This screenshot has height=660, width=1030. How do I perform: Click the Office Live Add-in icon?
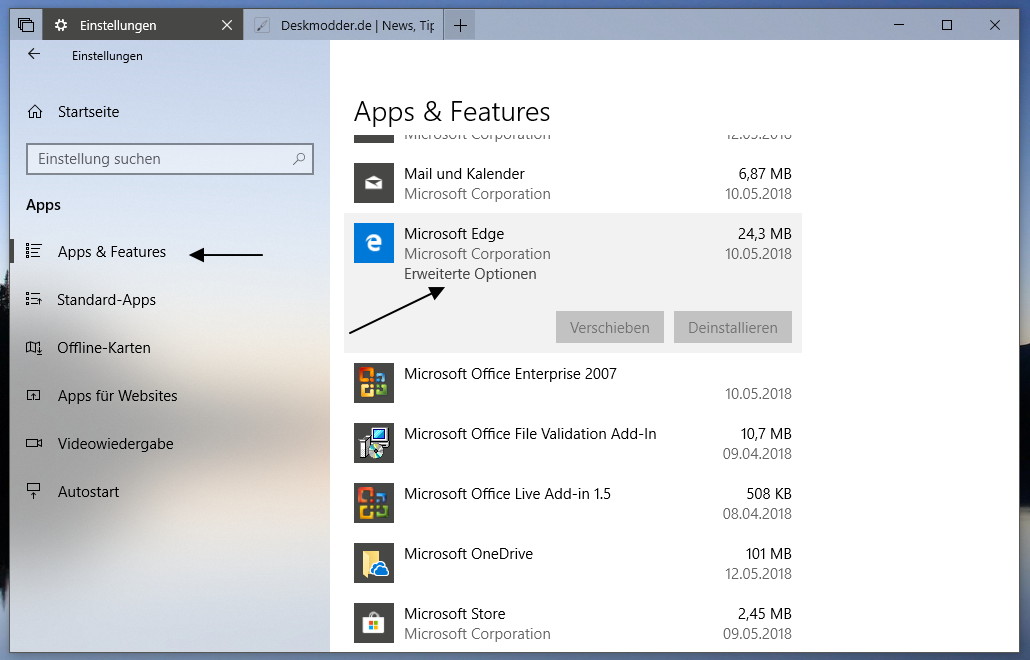[x=374, y=503]
